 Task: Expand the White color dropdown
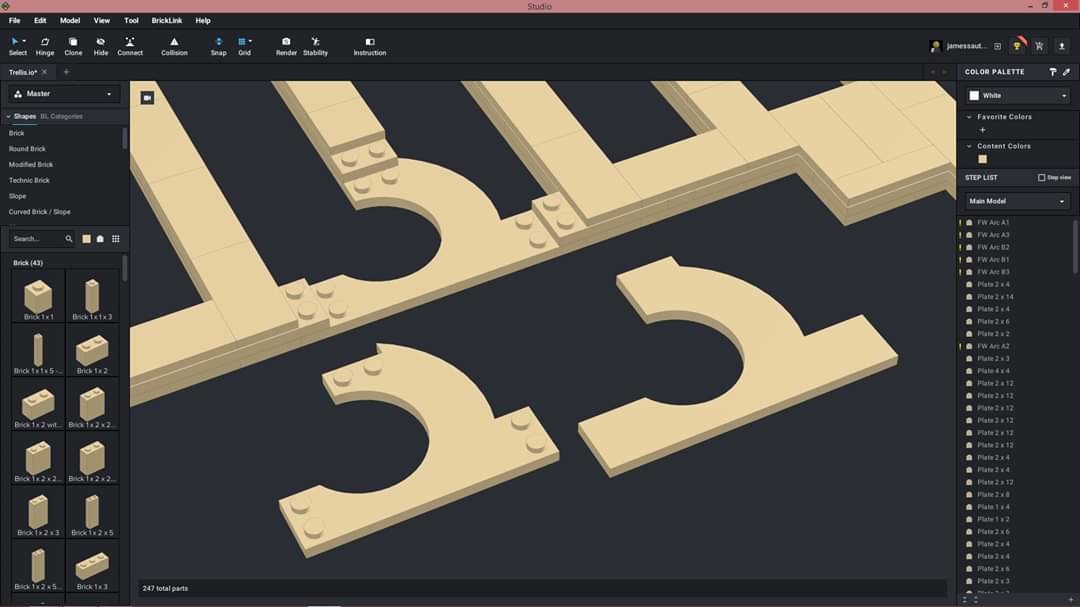1018,96
